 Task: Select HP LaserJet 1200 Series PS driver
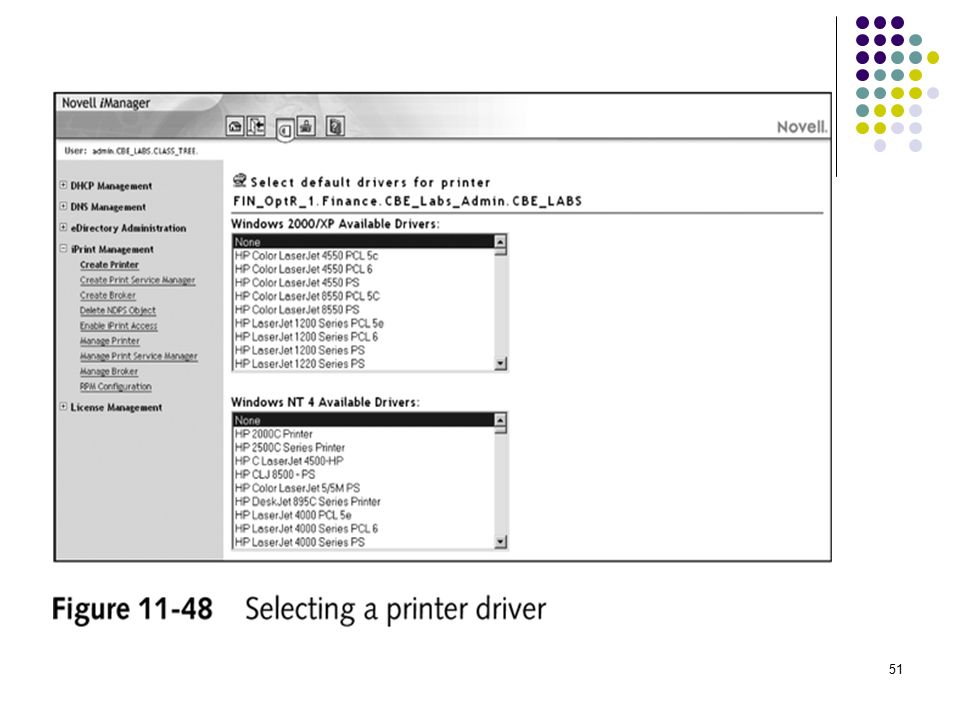364,350
